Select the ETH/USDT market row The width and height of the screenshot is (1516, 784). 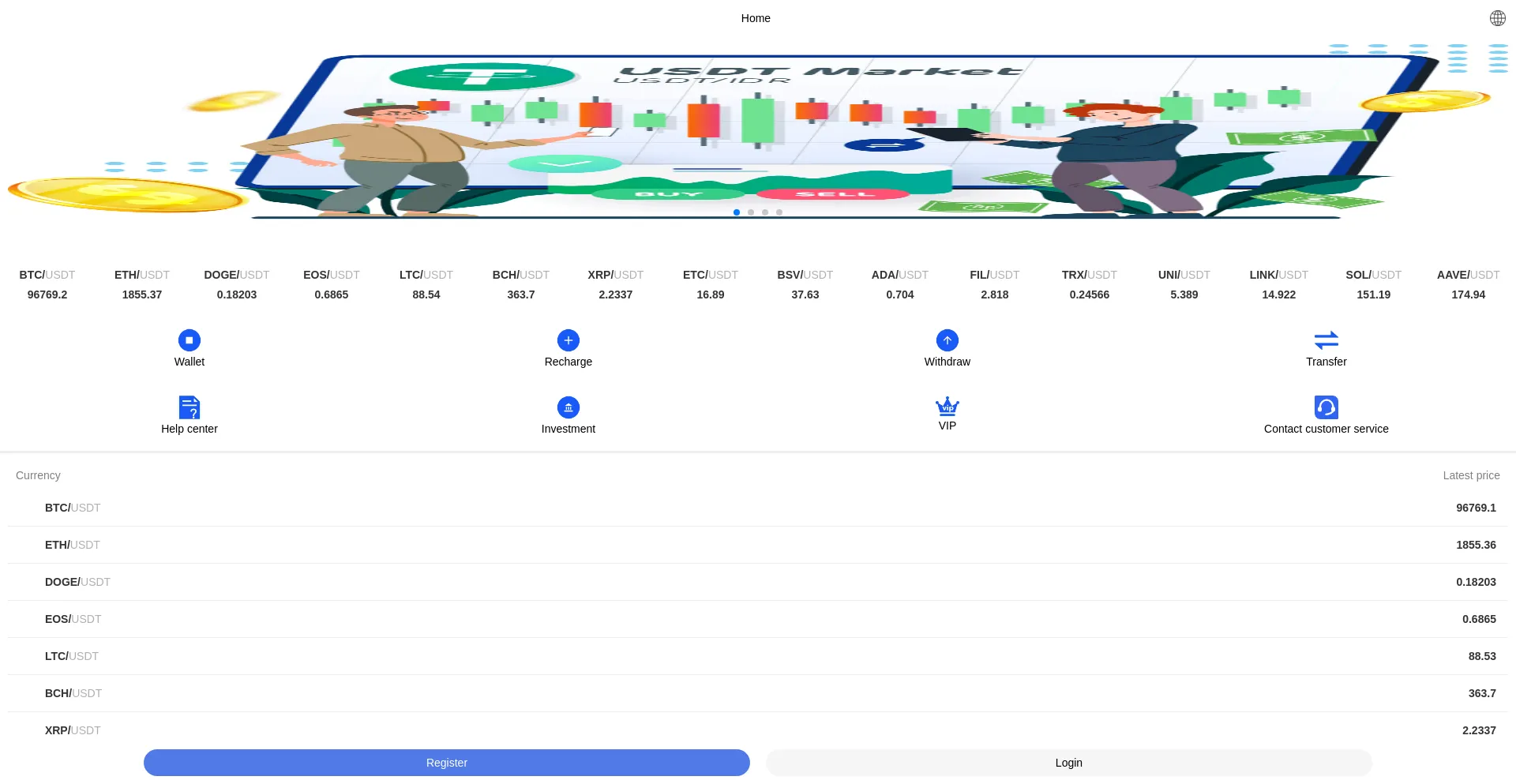tap(756, 545)
